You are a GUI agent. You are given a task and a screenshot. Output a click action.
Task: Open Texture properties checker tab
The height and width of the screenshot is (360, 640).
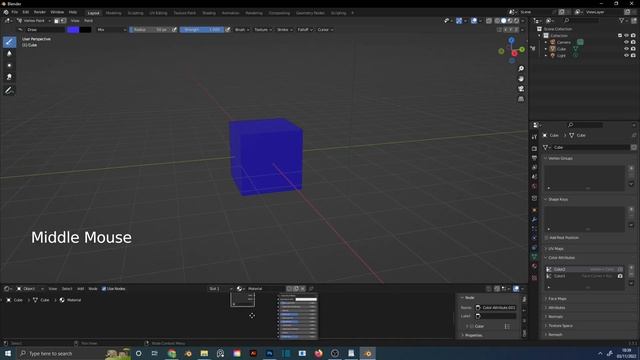pyautogui.click(x=534, y=278)
